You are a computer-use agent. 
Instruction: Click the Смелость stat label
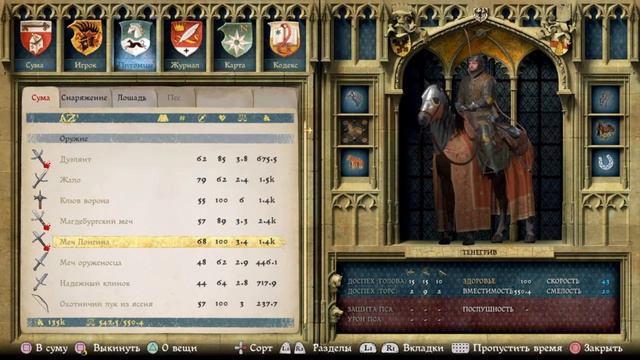pos(563,291)
